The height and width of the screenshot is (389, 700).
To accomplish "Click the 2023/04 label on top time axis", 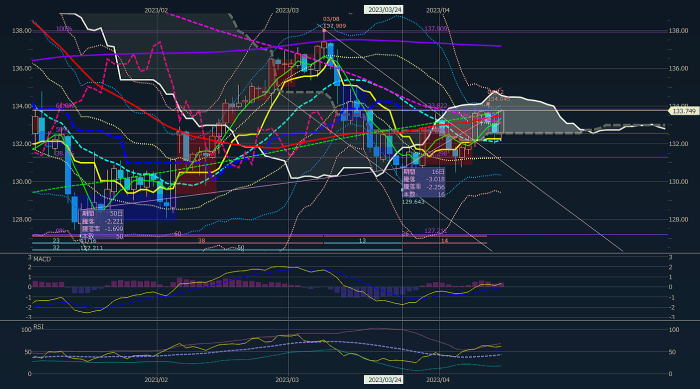I will (438, 10).
